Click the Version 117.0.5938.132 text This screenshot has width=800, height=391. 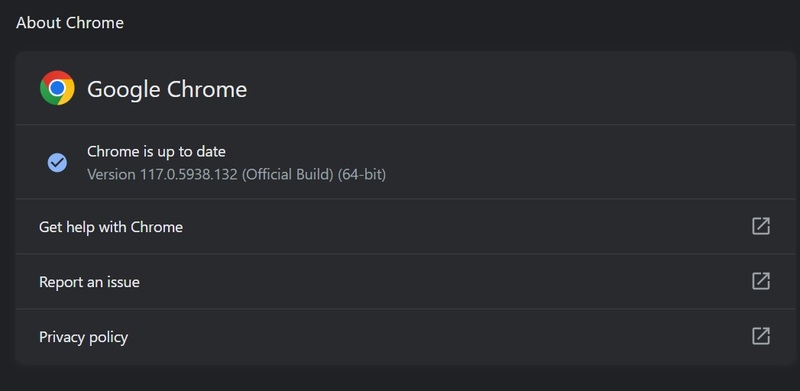162,175
